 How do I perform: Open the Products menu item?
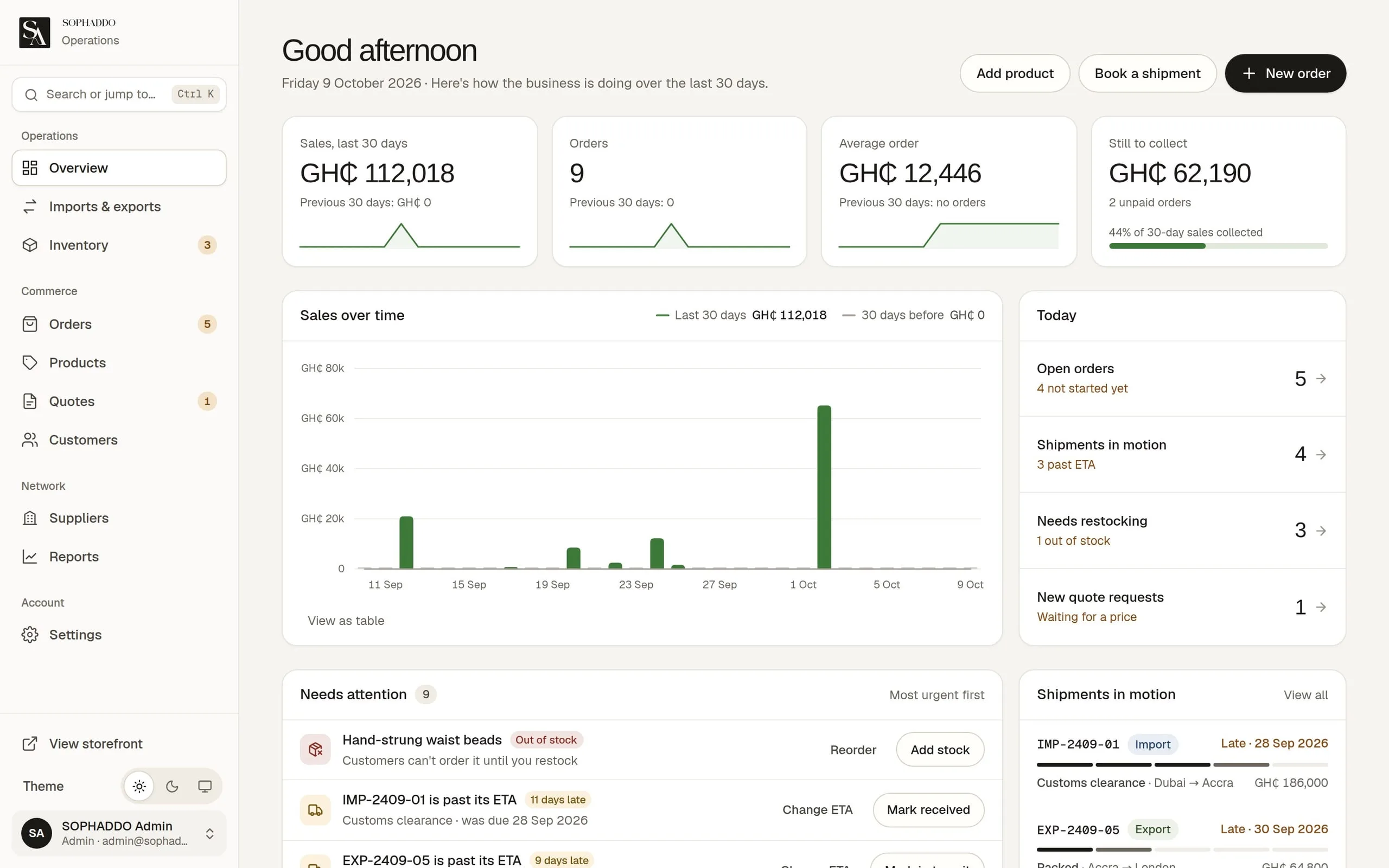pos(119,363)
